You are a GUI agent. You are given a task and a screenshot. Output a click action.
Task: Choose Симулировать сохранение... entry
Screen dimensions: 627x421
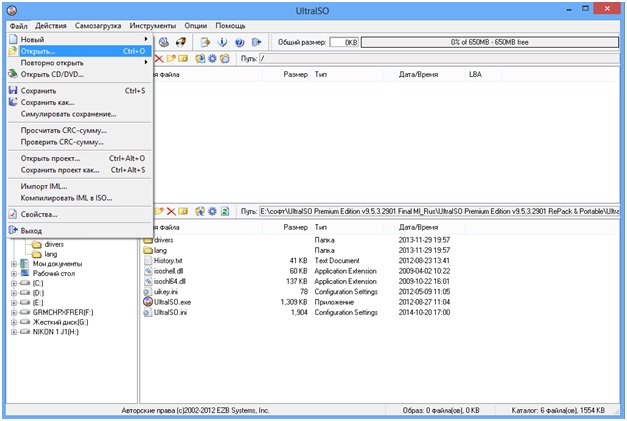click(80, 114)
